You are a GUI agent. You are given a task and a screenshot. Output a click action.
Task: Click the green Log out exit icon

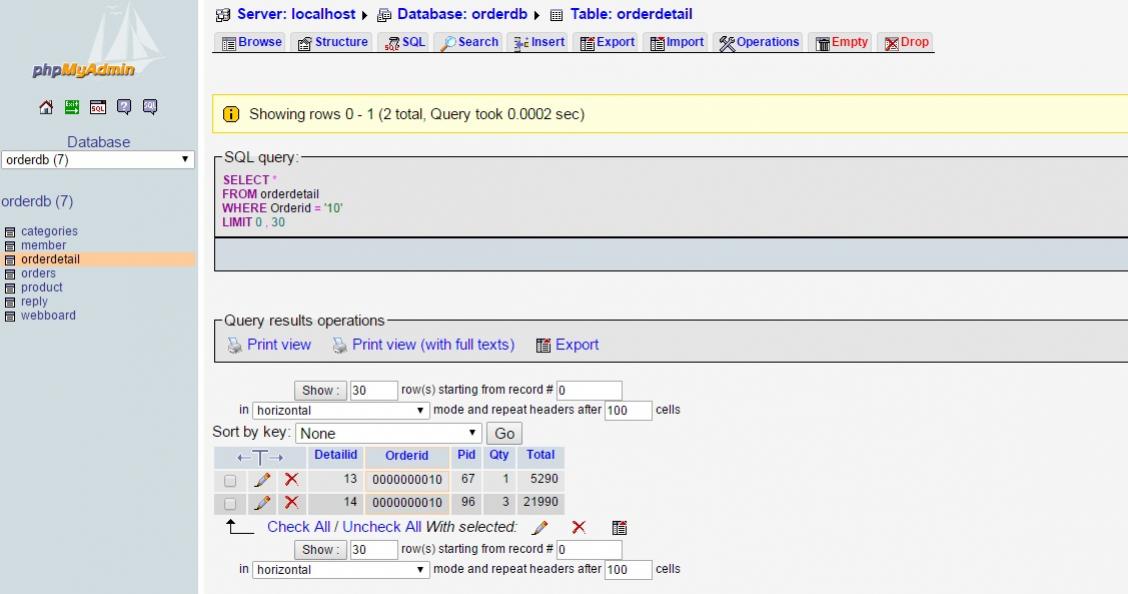point(72,107)
